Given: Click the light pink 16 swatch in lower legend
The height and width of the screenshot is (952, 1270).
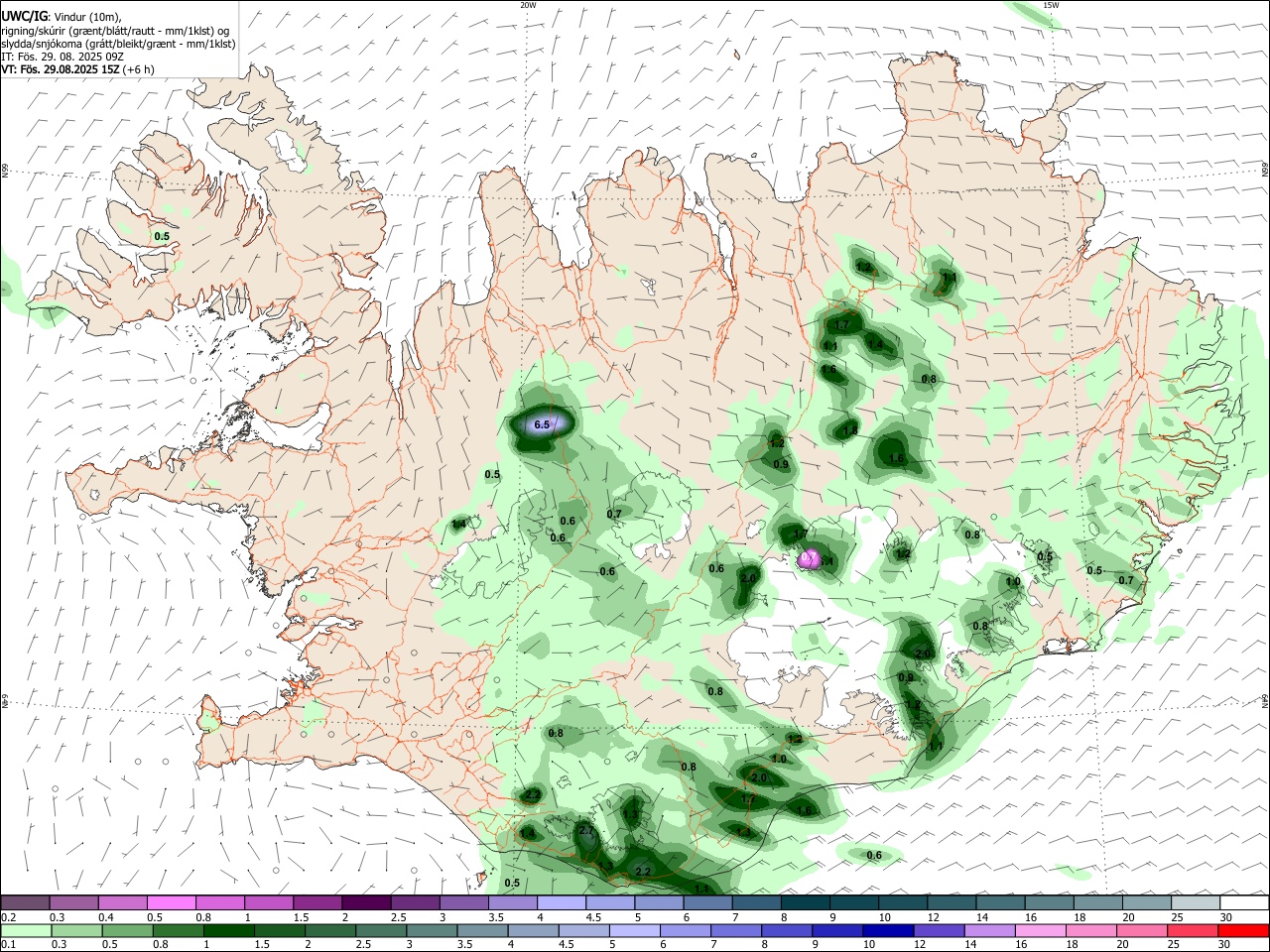Looking at the screenshot, I should tap(1041, 931).
